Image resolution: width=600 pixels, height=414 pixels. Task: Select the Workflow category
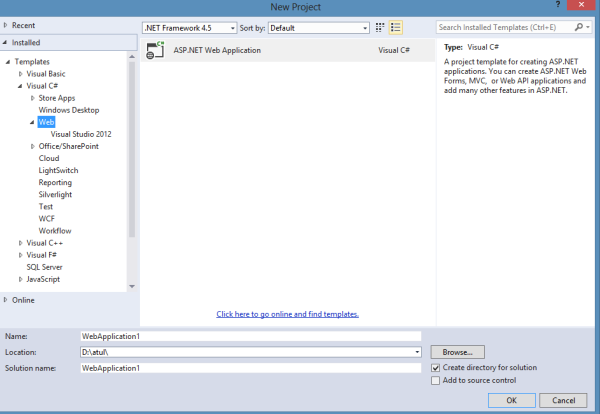pos(55,231)
